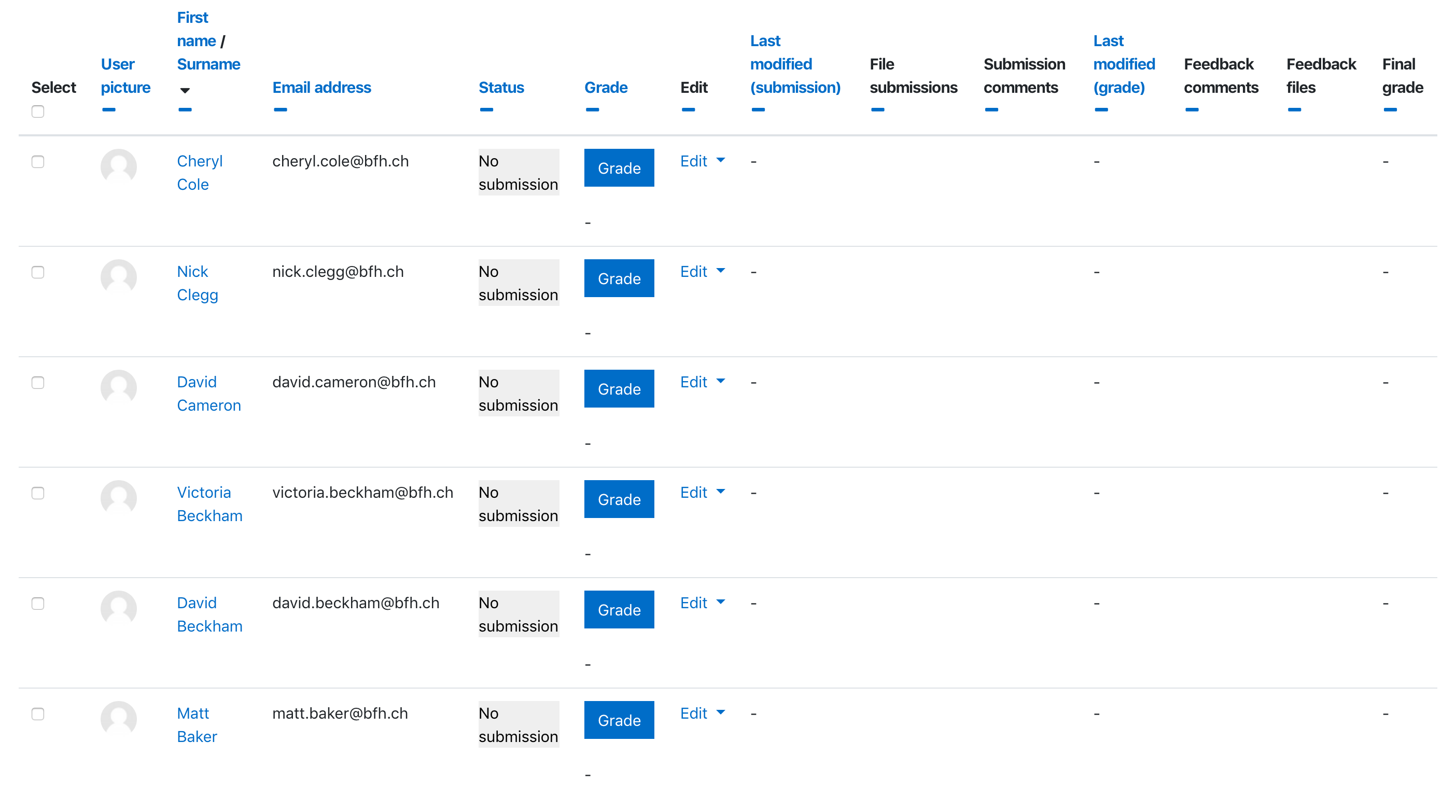Click email victoria.beckham@bfh.ch
The image size is (1456, 812).
pyautogui.click(x=363, y=493)
